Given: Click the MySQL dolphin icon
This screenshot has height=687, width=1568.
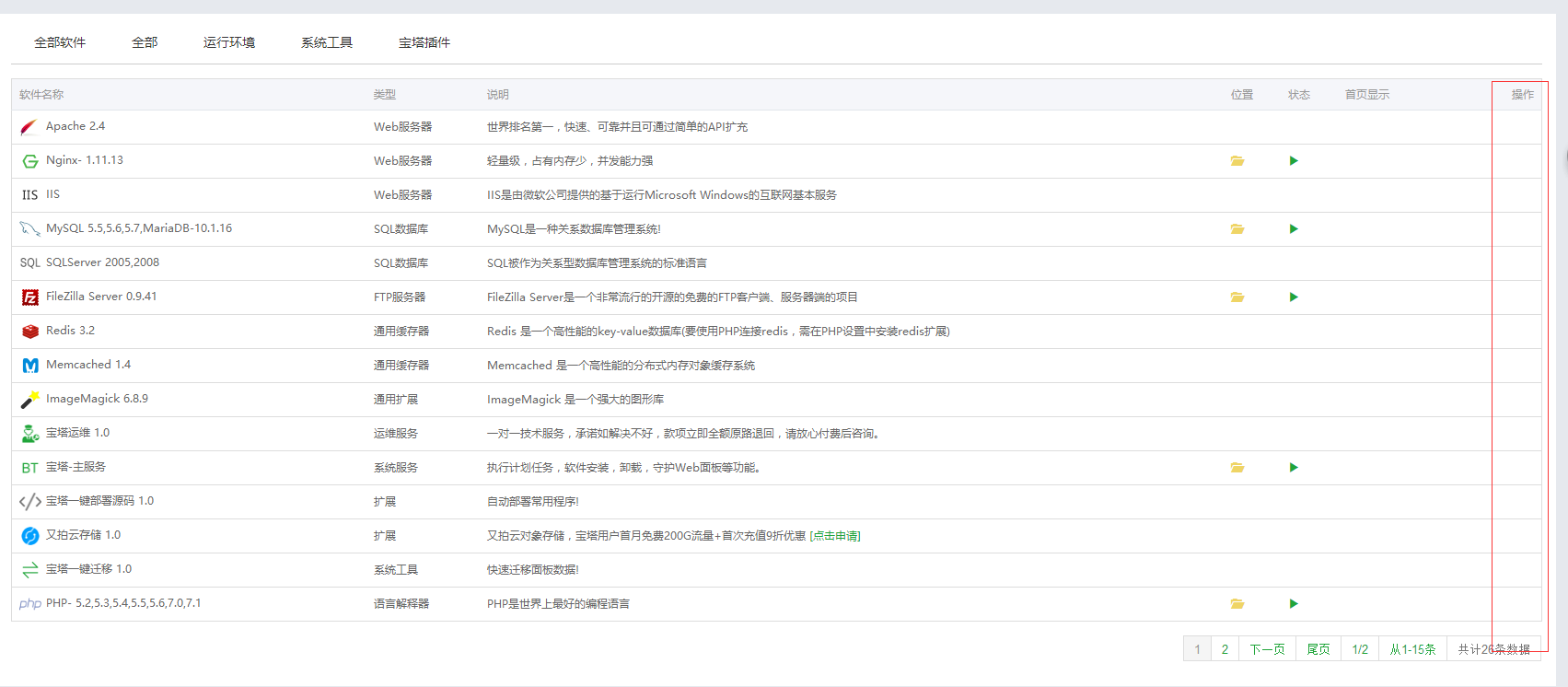Looking at the screenshot, I should tap(29, 228).
